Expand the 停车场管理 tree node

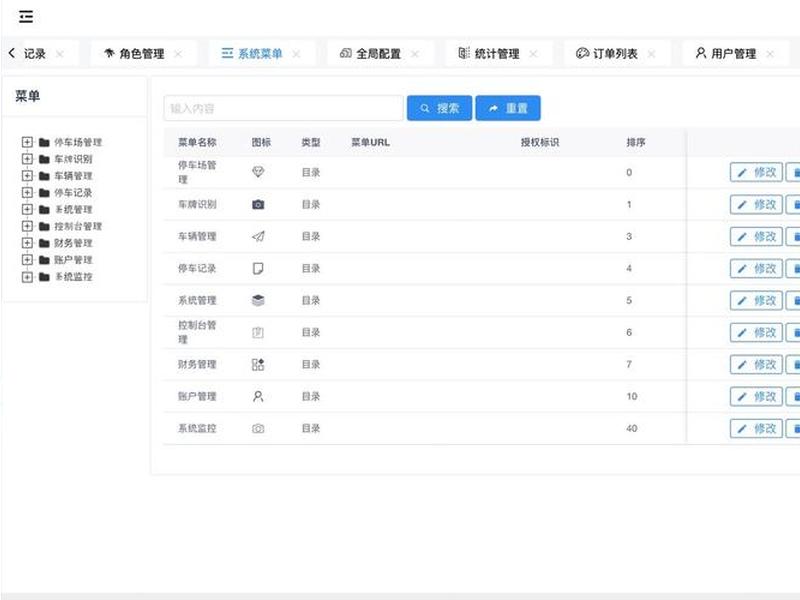(28, 142)
